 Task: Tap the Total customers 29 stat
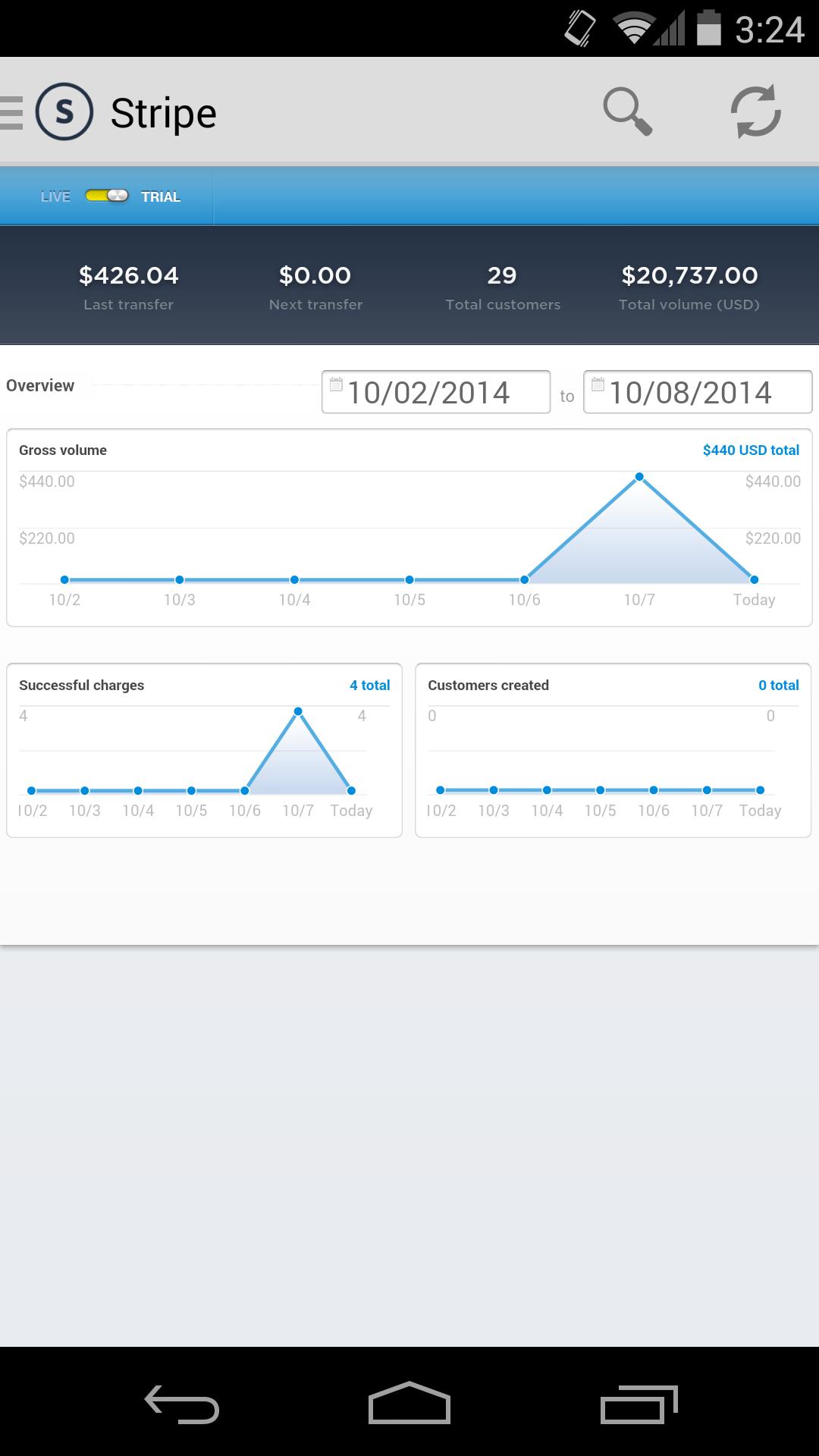click(502, 287)
